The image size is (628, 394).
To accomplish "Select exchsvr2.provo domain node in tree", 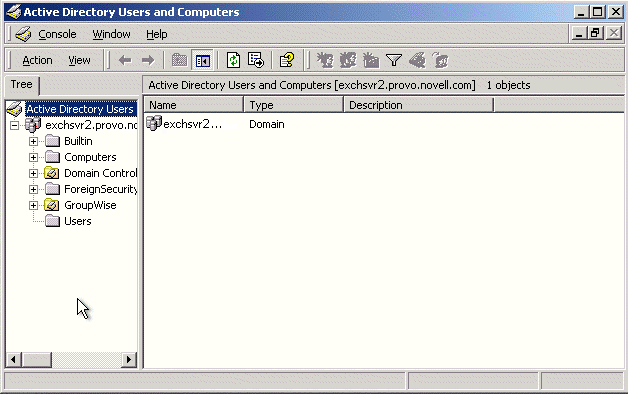I will (x=91, y=125).
